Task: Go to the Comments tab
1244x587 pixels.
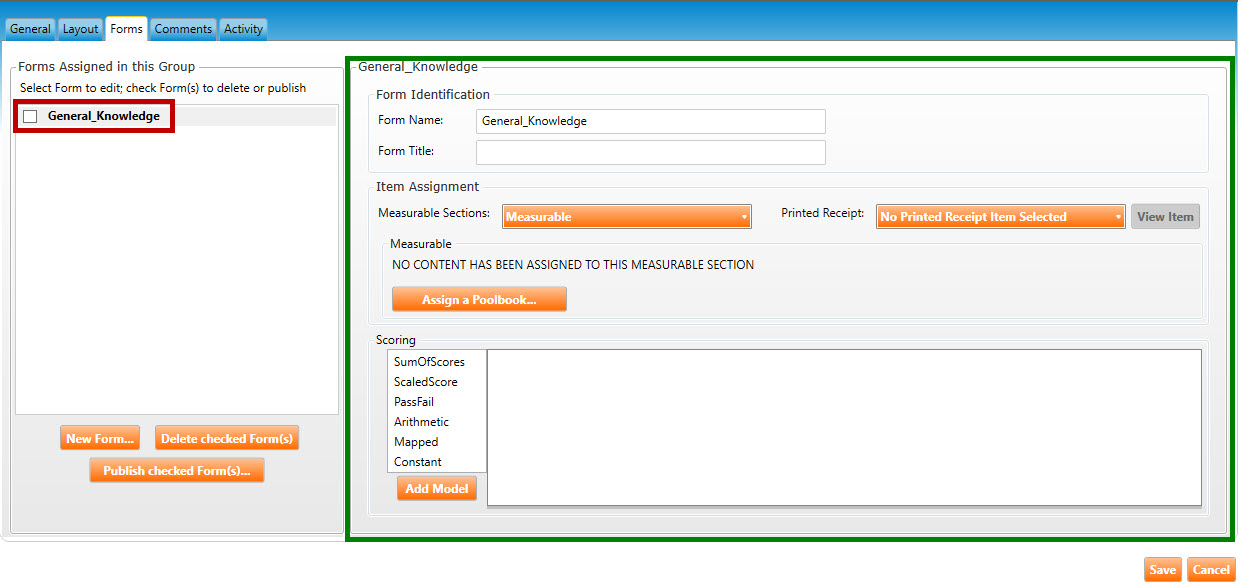Action: [183, 29]
